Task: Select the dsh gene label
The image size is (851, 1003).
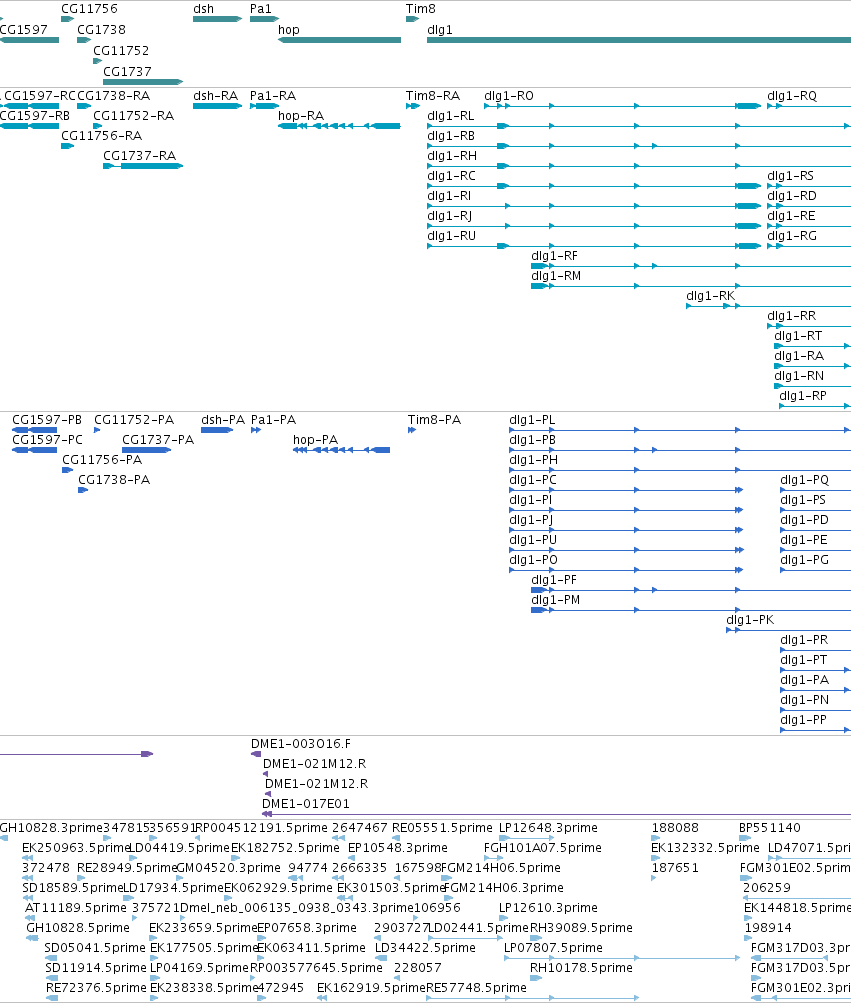Action: (203, 9)
